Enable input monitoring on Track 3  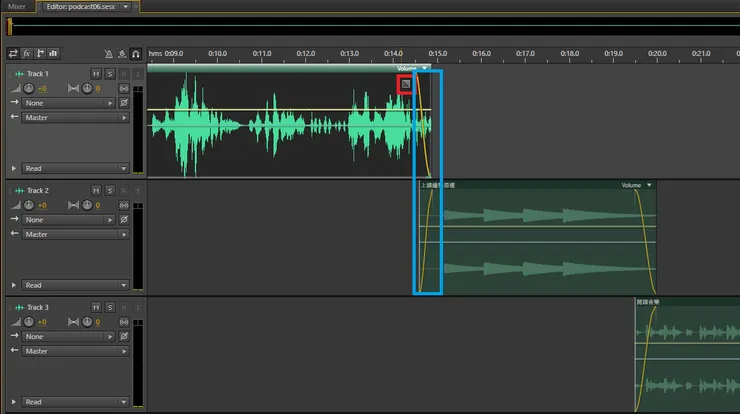coord(137,307)
